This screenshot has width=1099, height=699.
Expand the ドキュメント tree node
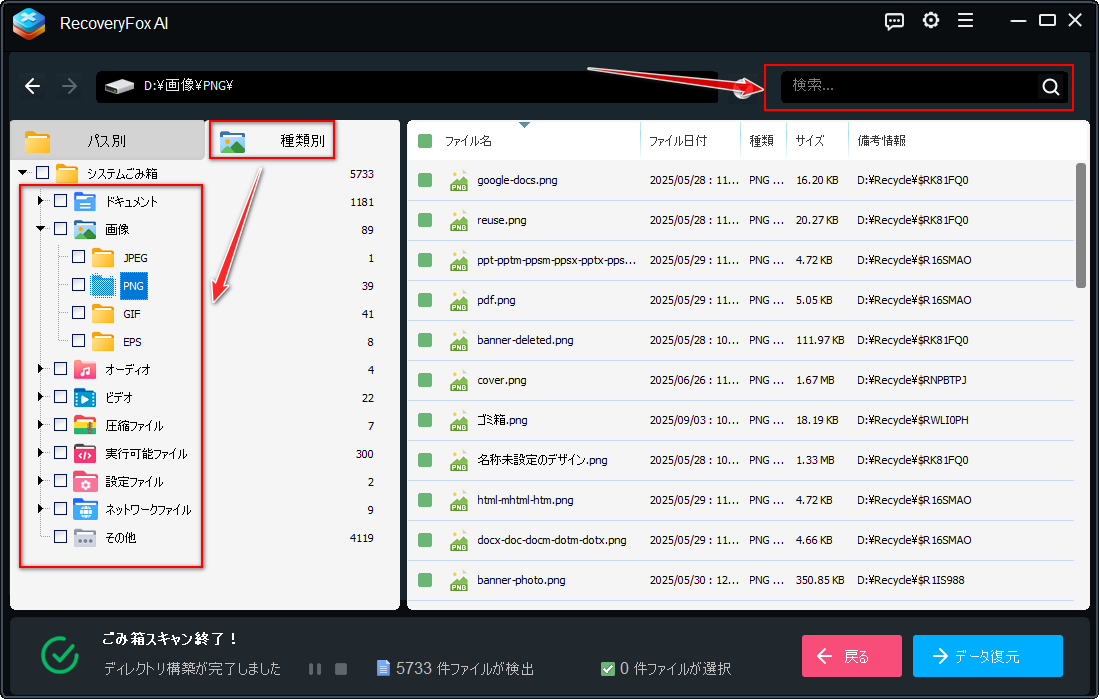tap(41, 202)
